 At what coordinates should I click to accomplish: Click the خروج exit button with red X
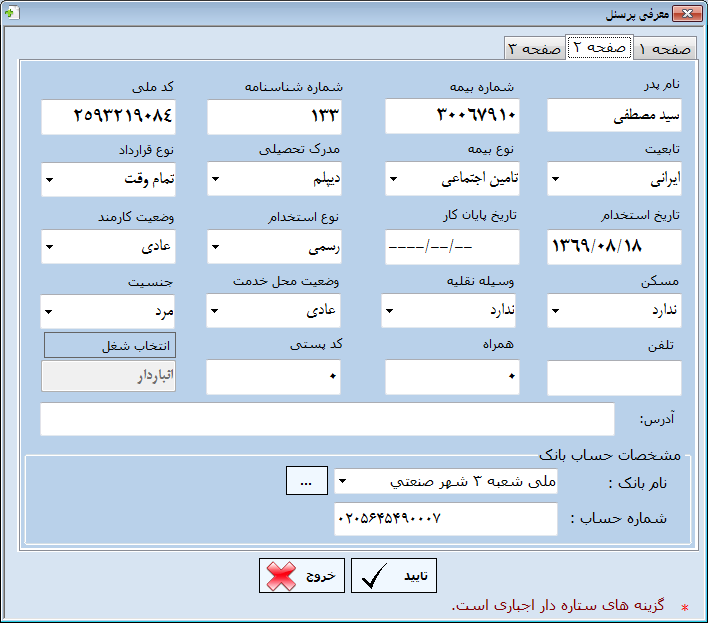tap(302, 576)
